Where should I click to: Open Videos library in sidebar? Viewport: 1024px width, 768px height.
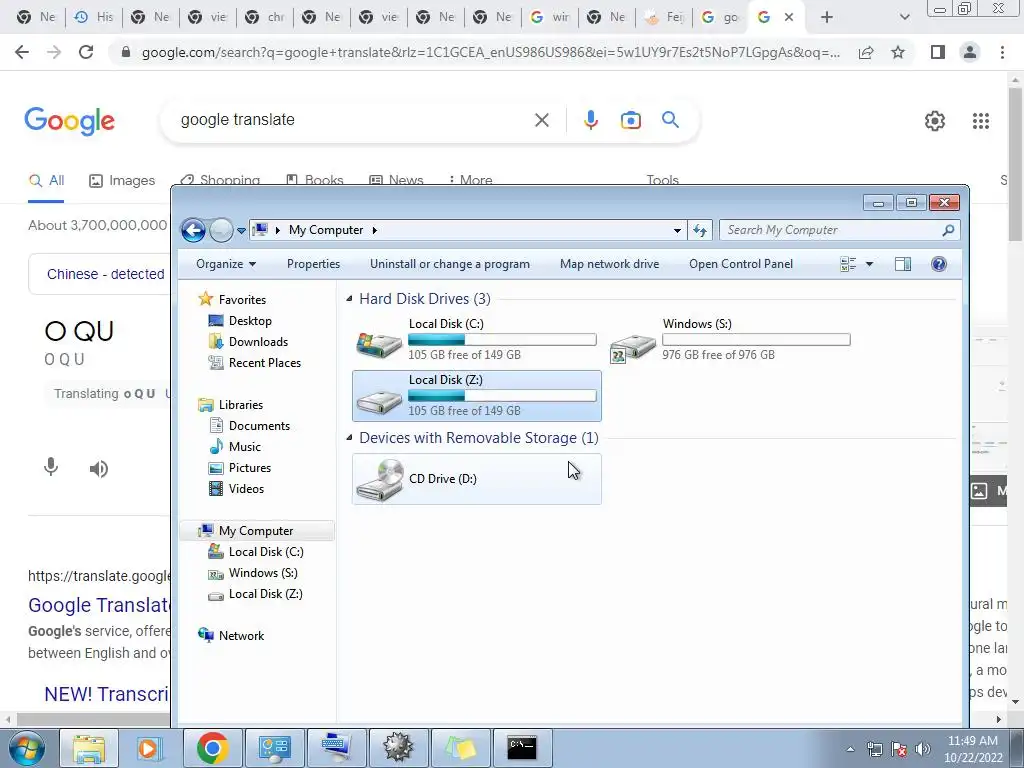pos(246,488)
